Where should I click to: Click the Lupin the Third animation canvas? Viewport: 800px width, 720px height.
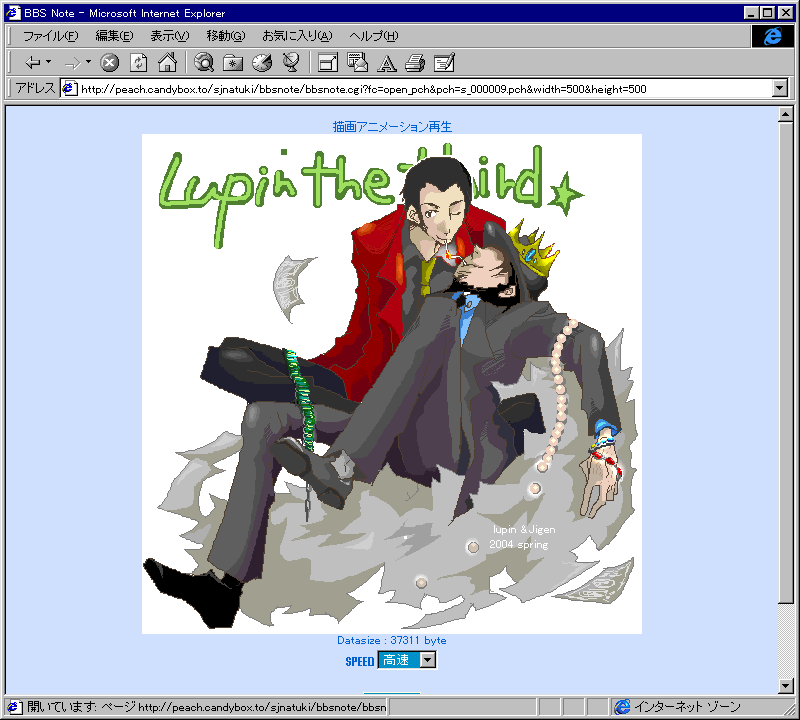[392, 384]
